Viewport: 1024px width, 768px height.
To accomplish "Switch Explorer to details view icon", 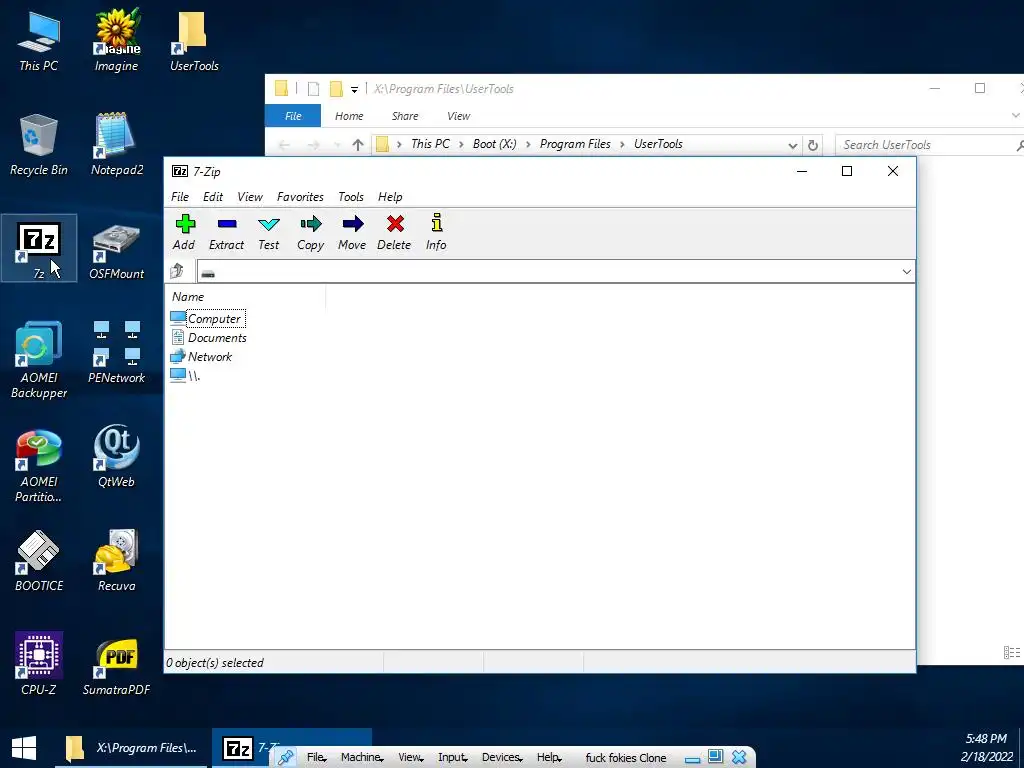I will pos(1011,652).
